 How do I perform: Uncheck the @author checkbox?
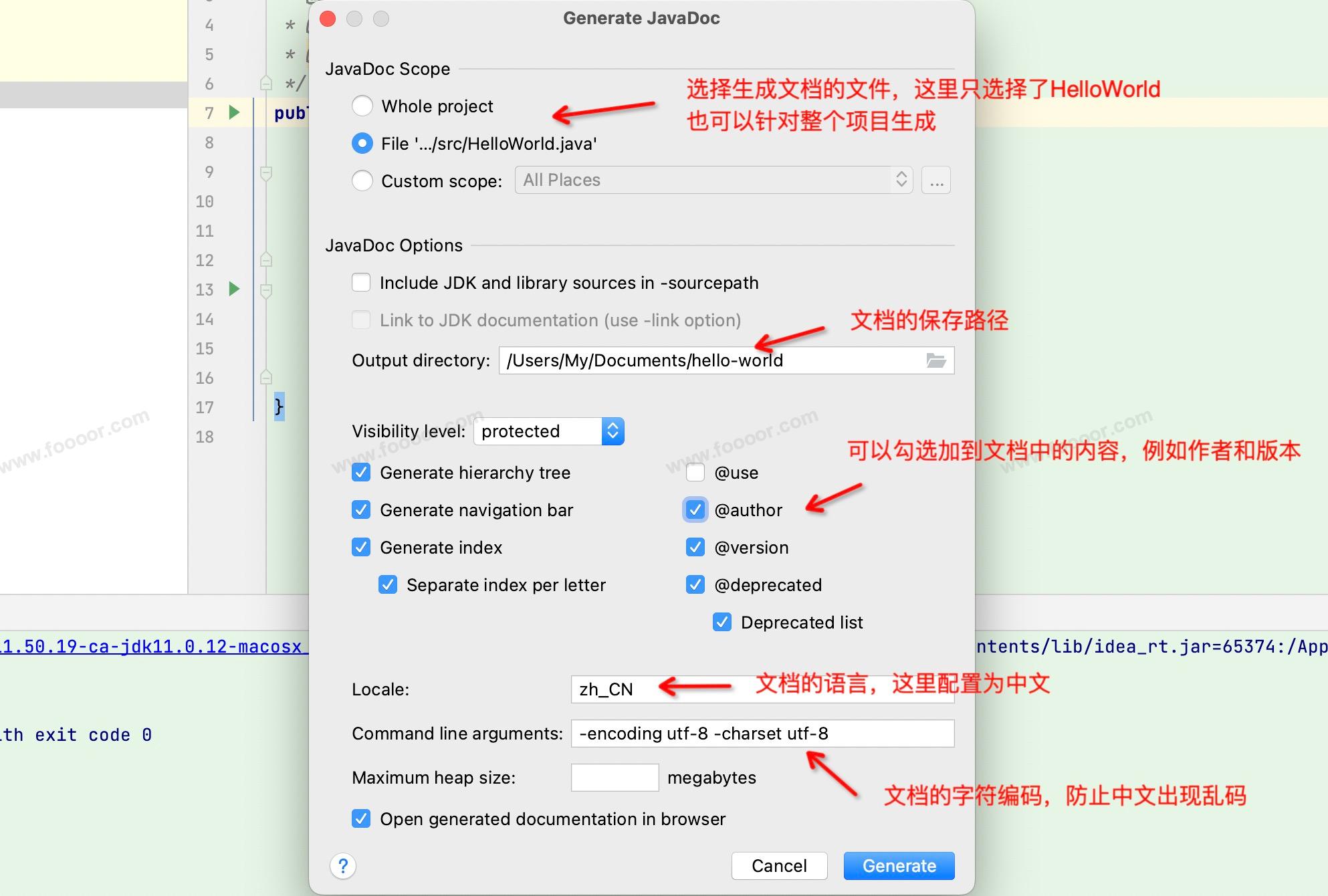pos(695,510)
